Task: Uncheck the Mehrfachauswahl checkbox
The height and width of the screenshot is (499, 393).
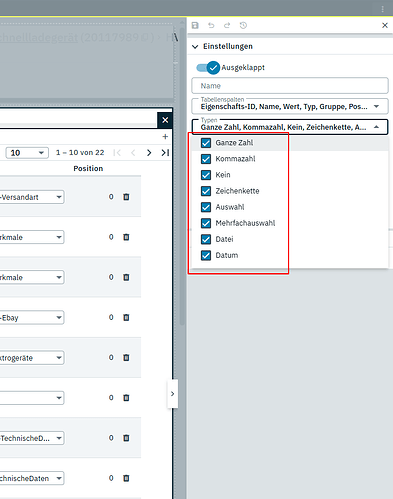Action: [206, 223]
